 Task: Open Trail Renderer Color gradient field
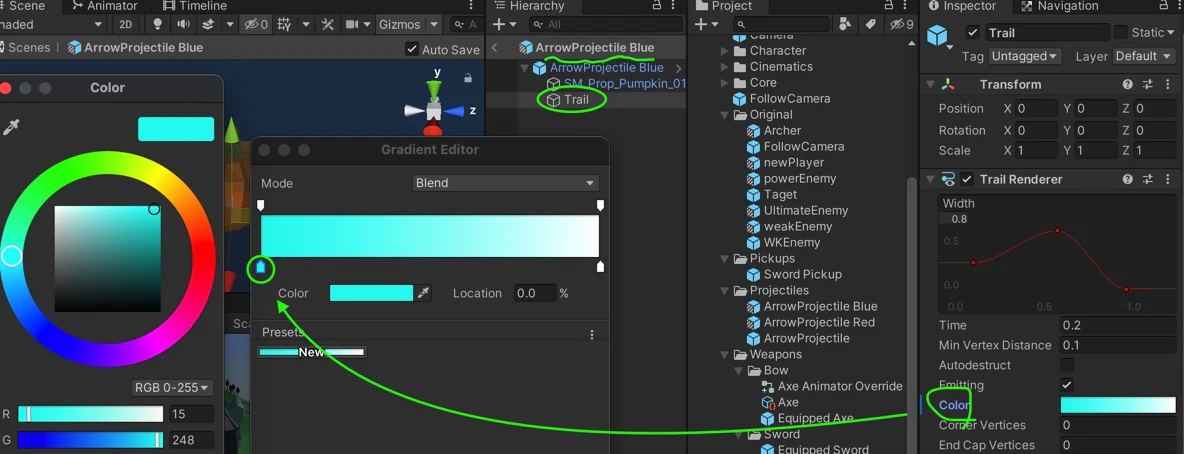[1118, 405]
